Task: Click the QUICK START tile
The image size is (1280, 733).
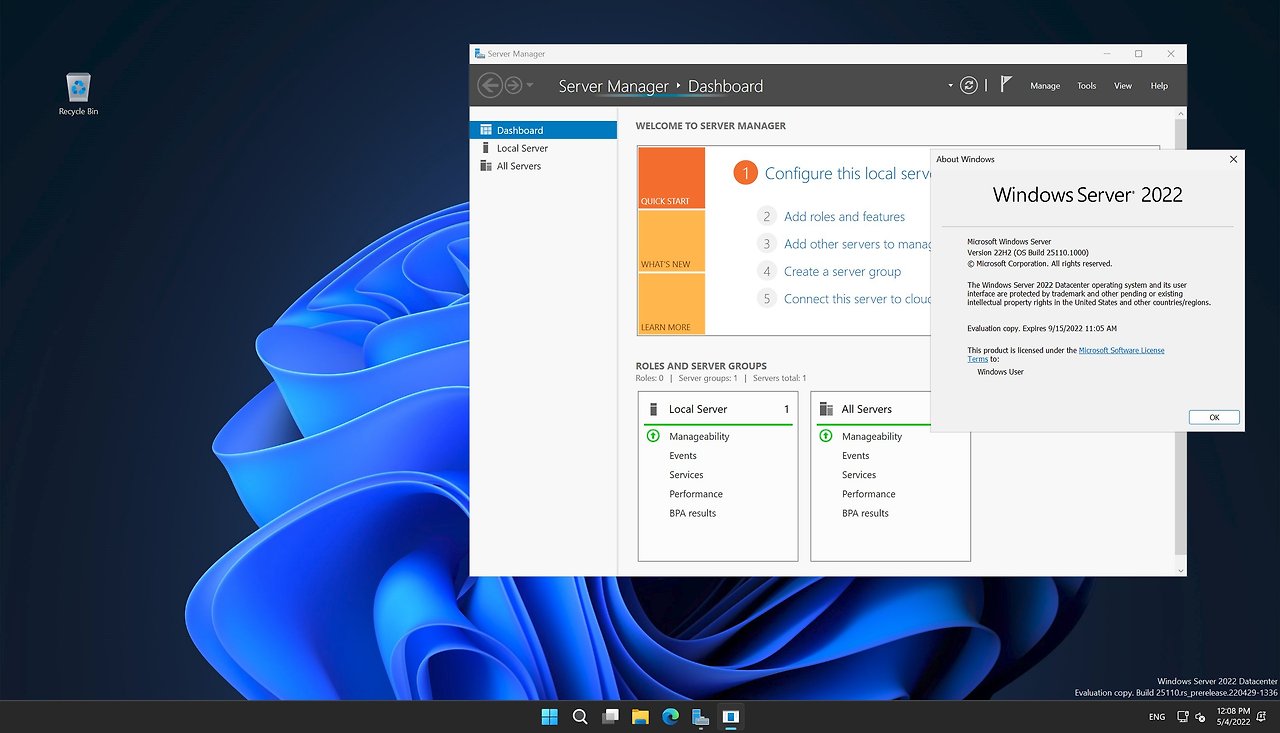Action: 671,178
